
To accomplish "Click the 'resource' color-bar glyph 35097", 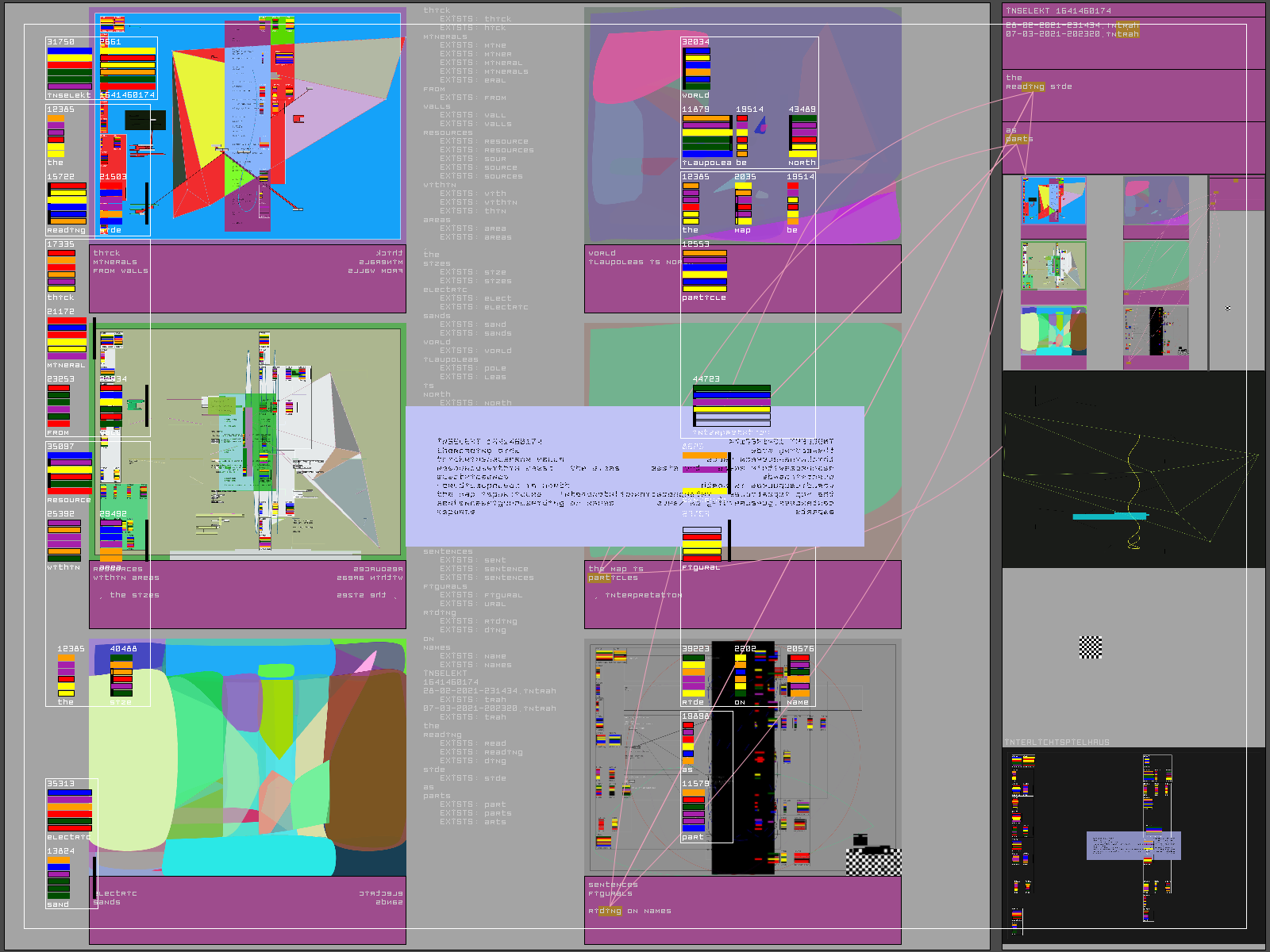I will pos(69,474).
